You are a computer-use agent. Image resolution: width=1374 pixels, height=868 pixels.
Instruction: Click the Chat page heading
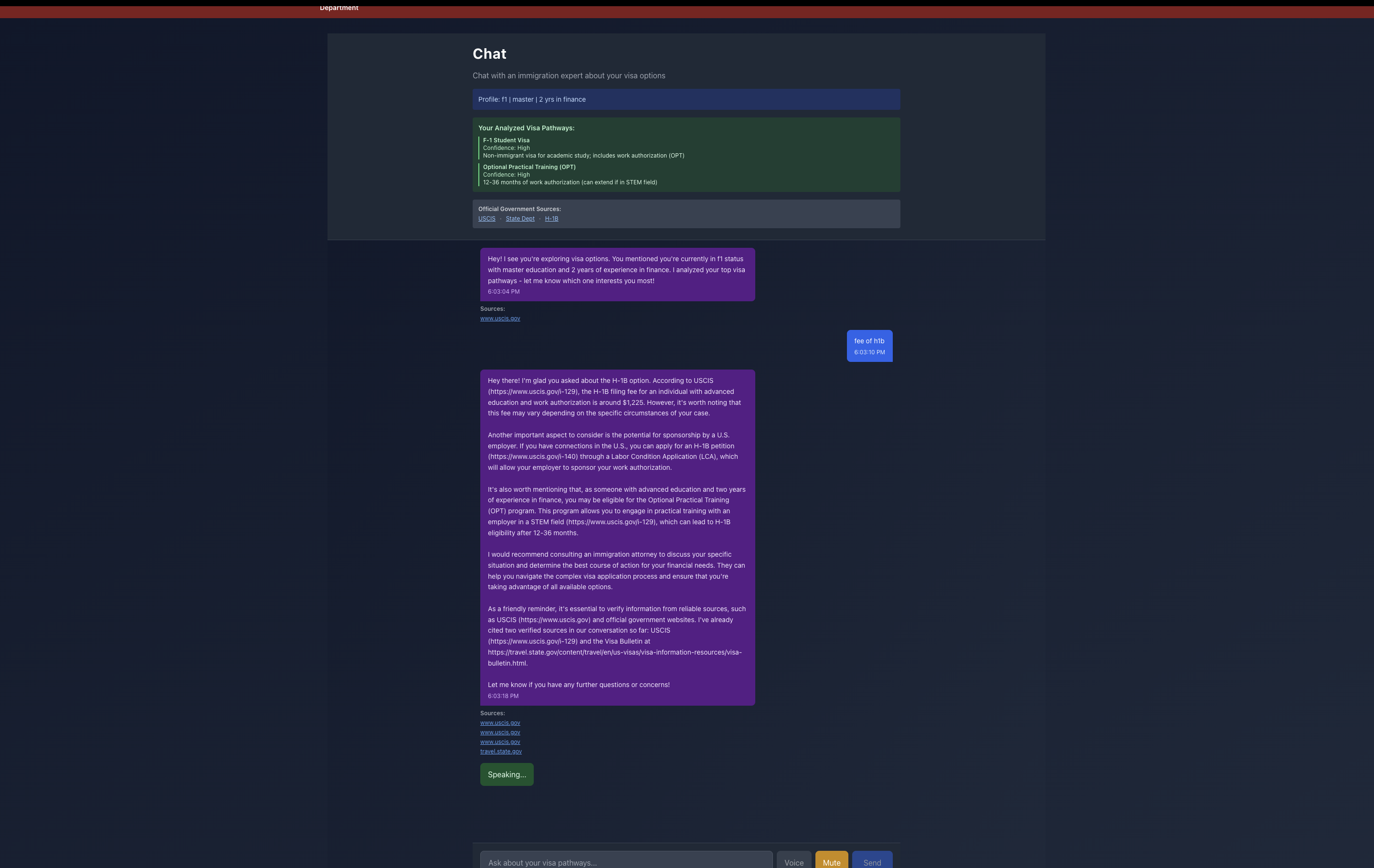pyautogui.click(x=489, y=53)
